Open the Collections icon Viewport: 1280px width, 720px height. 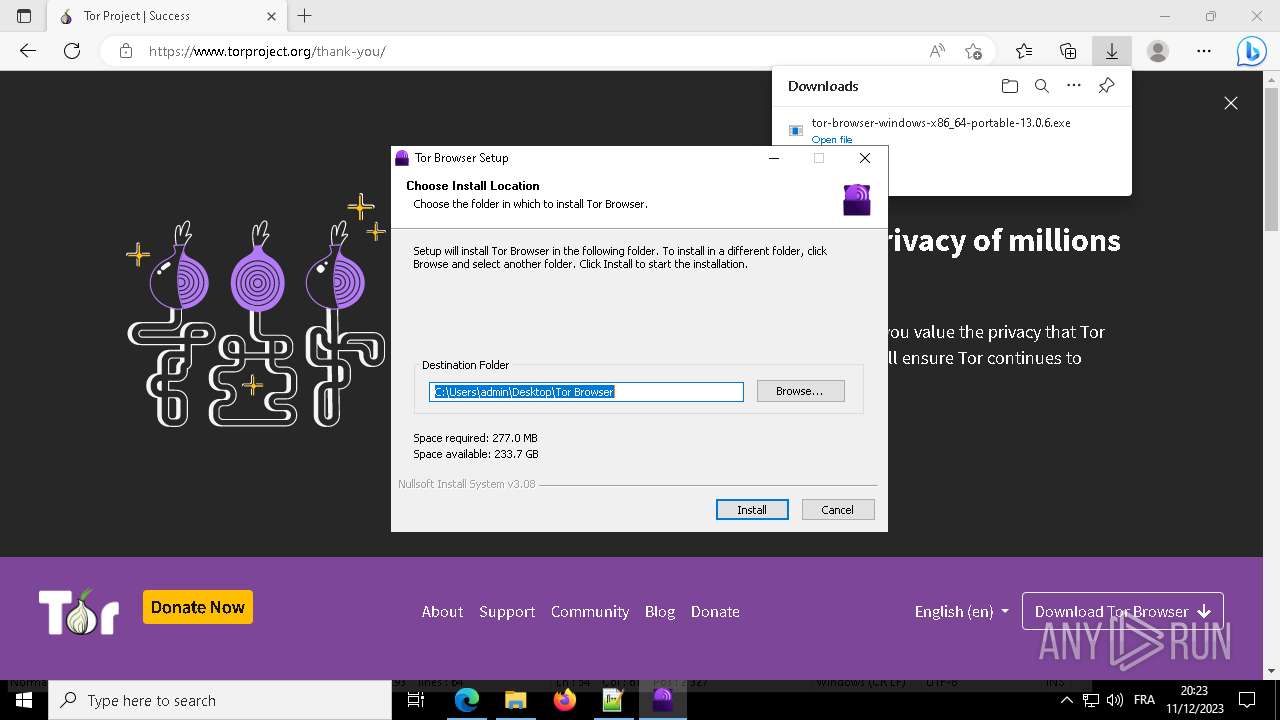coord(1068,51)
